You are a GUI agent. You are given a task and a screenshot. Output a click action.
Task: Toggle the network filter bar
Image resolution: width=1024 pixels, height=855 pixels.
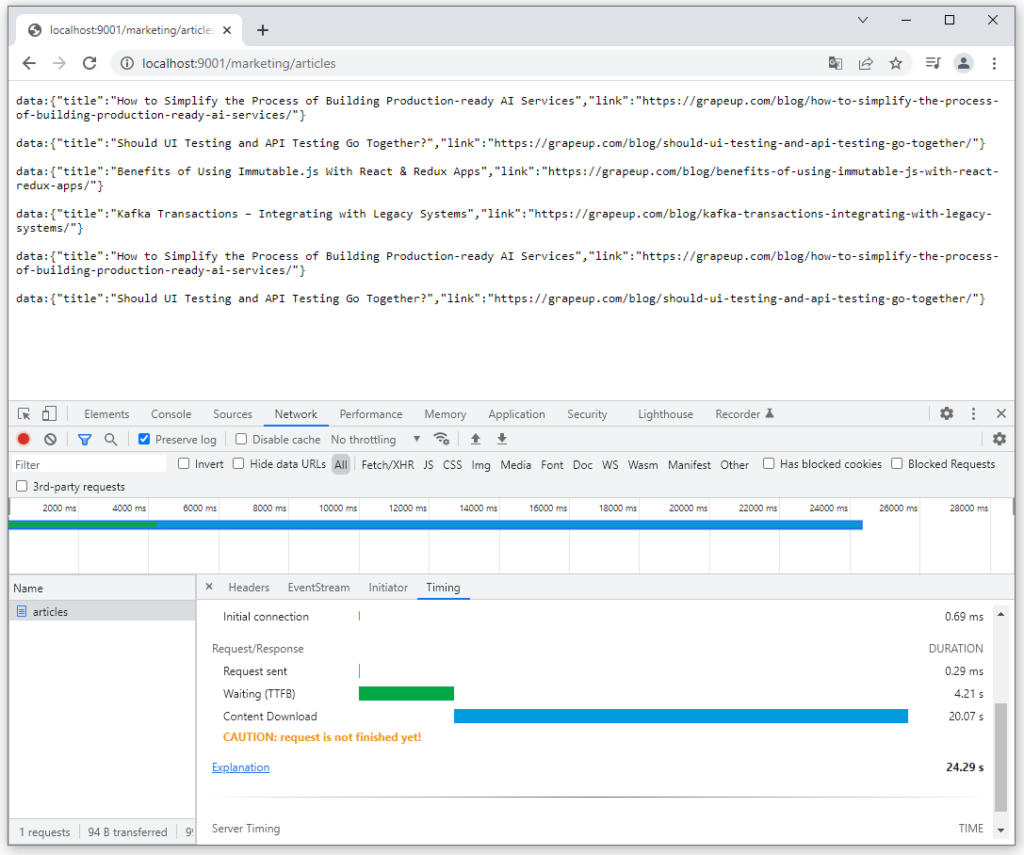tap(84, 440)
